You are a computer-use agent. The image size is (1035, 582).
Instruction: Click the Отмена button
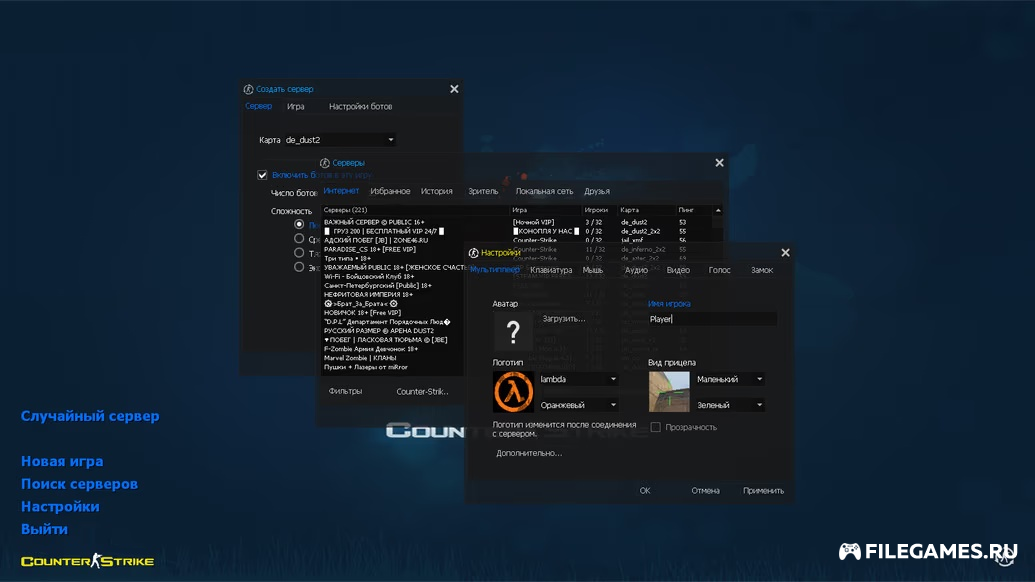click(x=705, y=491)
